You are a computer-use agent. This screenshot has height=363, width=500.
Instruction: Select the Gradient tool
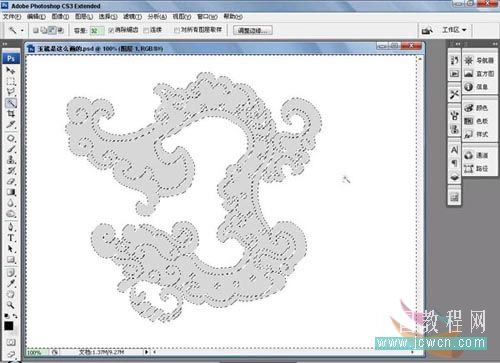click(x=11, y=192)
